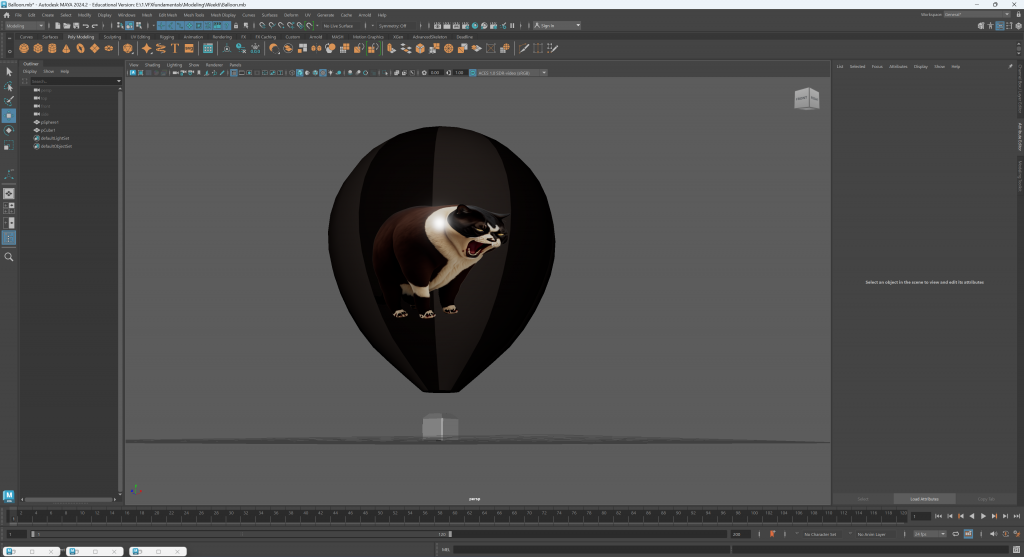The width and height of the screenshot is (1024, 557).
Task: Create a polygon sphere from shelf
Action: (24, 48)
